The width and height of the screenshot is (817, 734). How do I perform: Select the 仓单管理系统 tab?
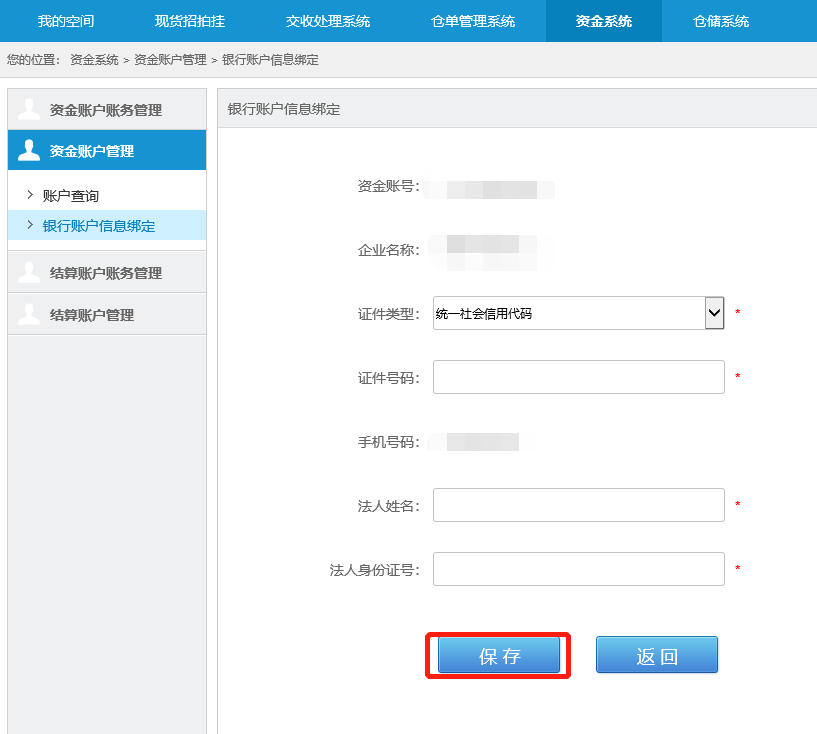pyautogui.click(x=473, y=21)
